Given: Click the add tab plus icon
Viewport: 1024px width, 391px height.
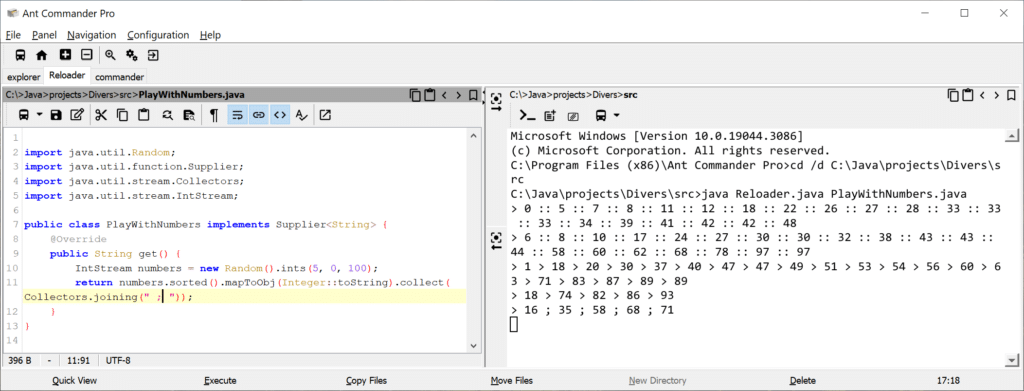Looking at the screenshot, I should [65, 55].
